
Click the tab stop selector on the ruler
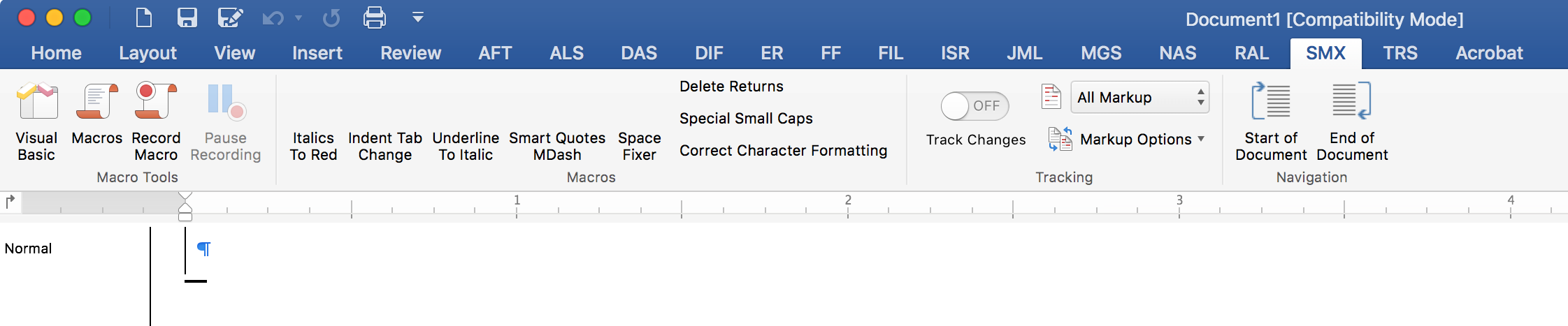click(10, 202)
